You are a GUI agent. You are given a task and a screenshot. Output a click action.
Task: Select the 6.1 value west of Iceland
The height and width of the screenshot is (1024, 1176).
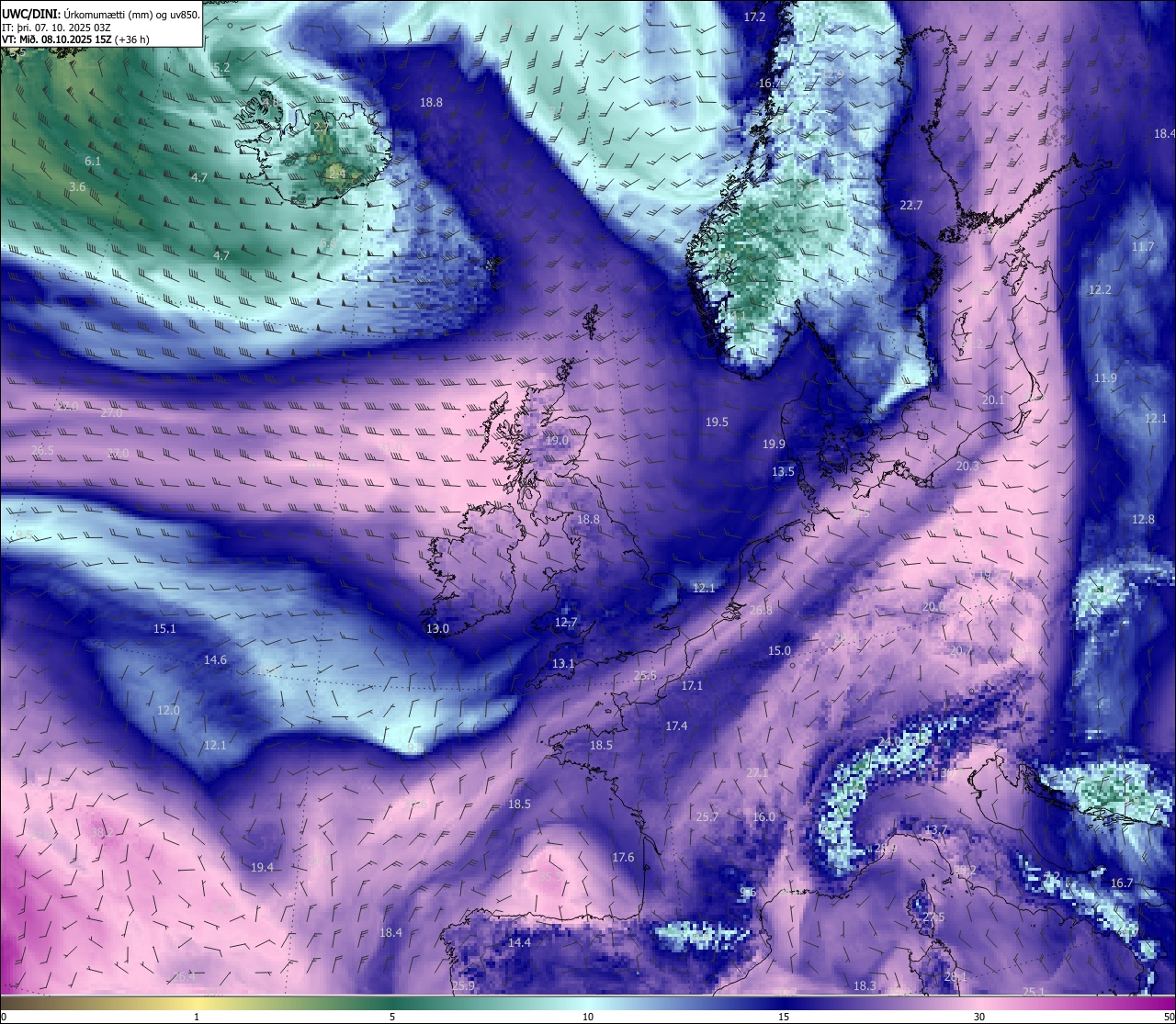coord(93,161)
